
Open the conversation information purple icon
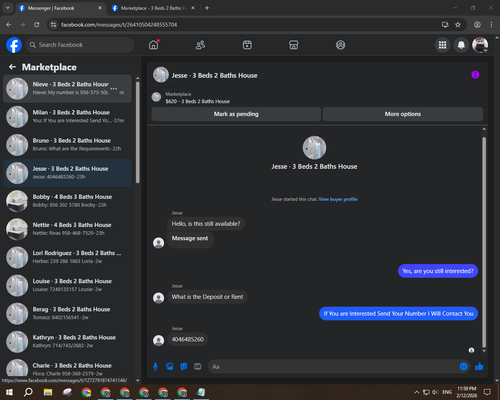click(475, 75)
